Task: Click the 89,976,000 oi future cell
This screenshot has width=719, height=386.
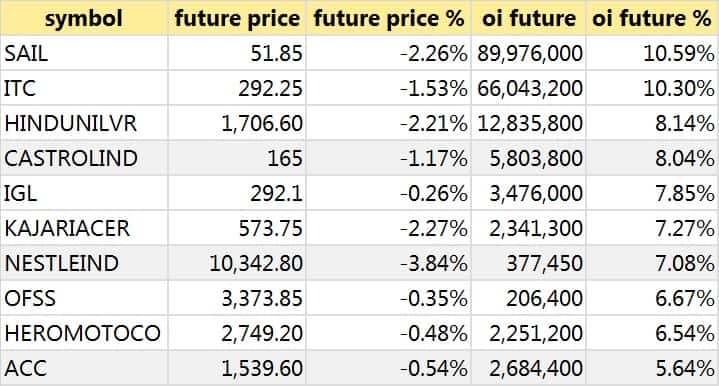Action: [529, 53]
